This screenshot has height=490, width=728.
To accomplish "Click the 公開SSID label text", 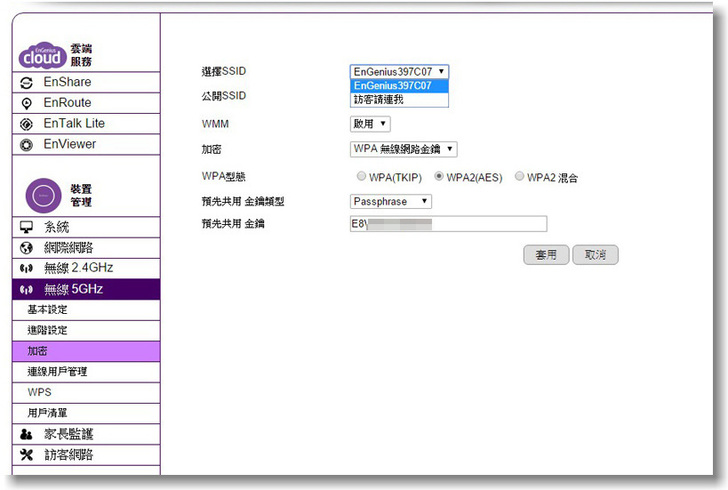I will pos(224,96).
